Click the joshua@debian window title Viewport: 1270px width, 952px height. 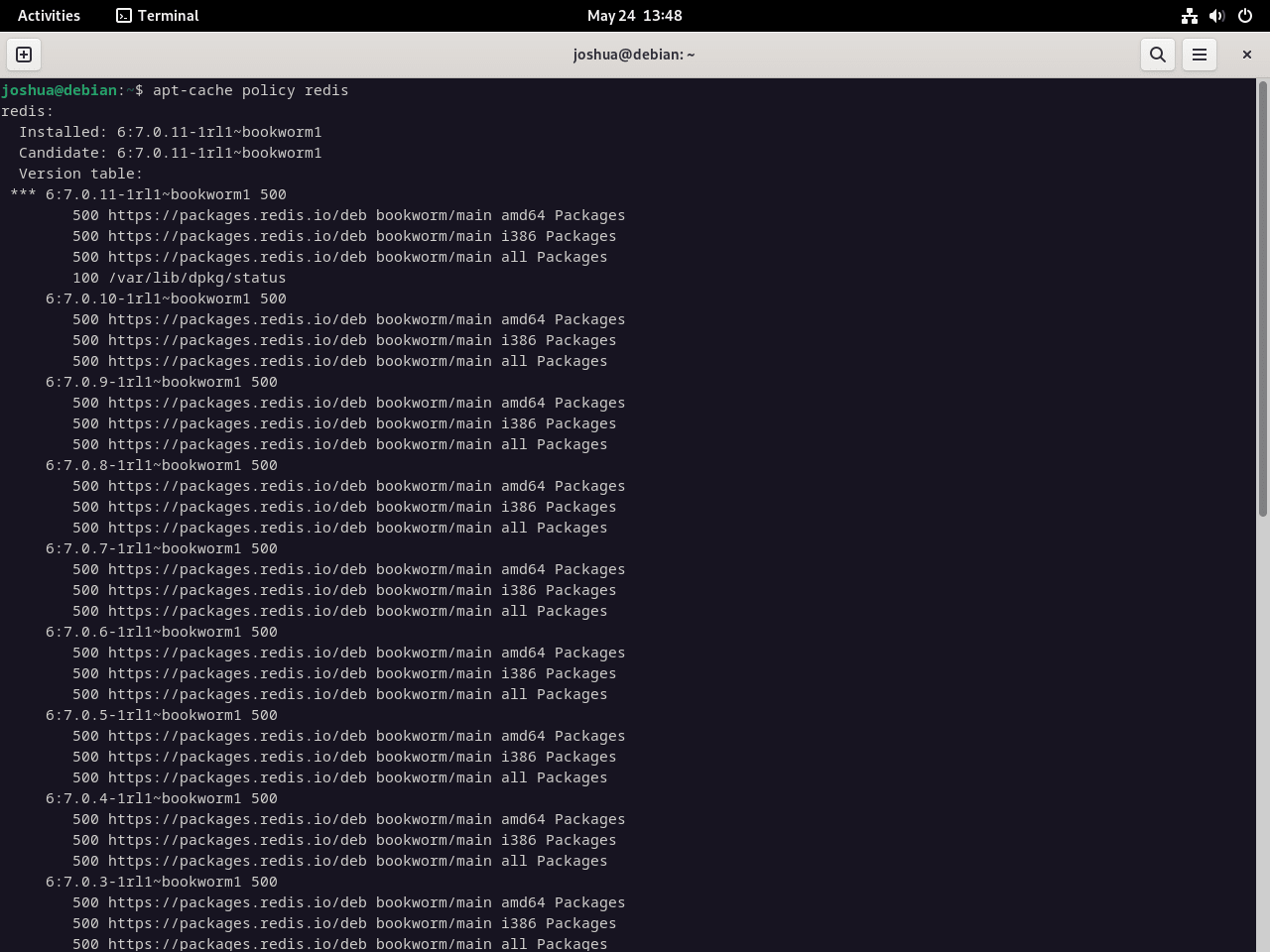(x=634, y=55)
